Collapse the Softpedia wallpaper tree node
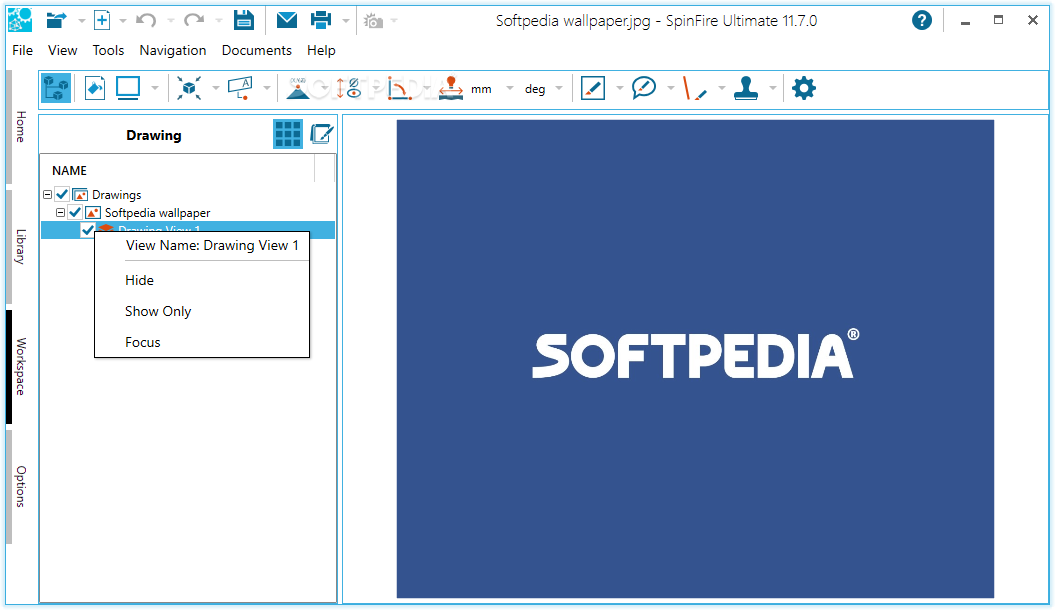Viewport: 1055px width, 610px height. (60, 213)
